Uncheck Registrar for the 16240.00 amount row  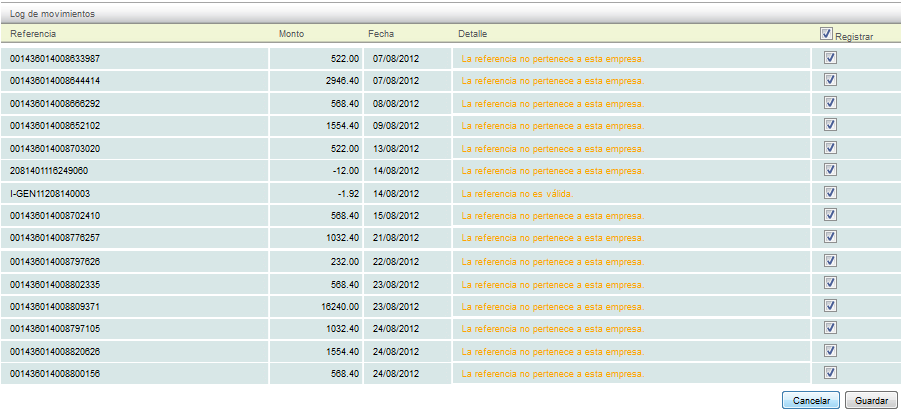830,305
